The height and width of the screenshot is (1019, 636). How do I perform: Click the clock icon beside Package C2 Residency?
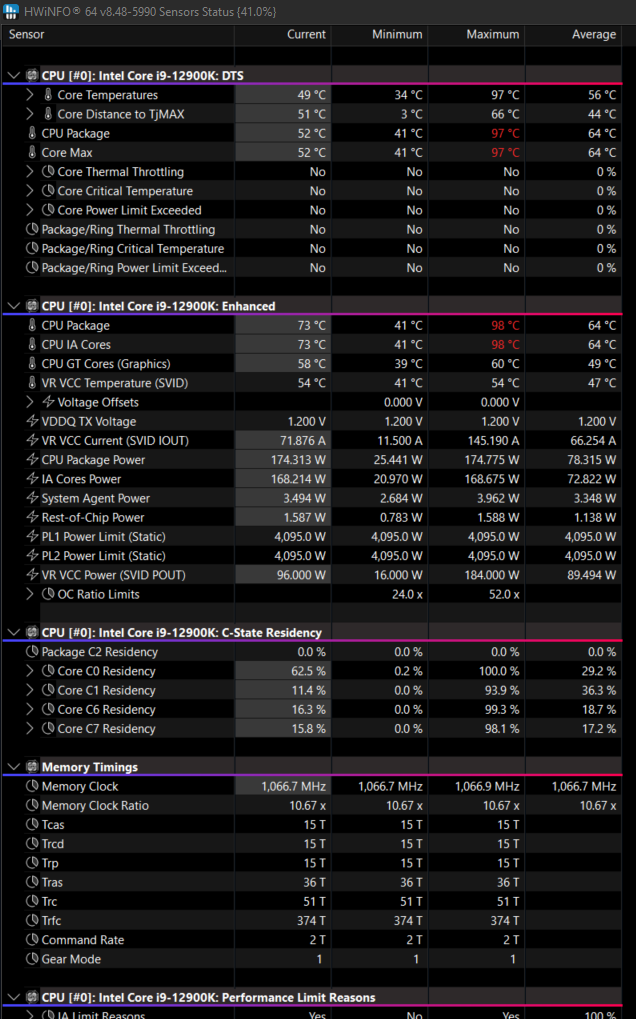click(32, 652)
